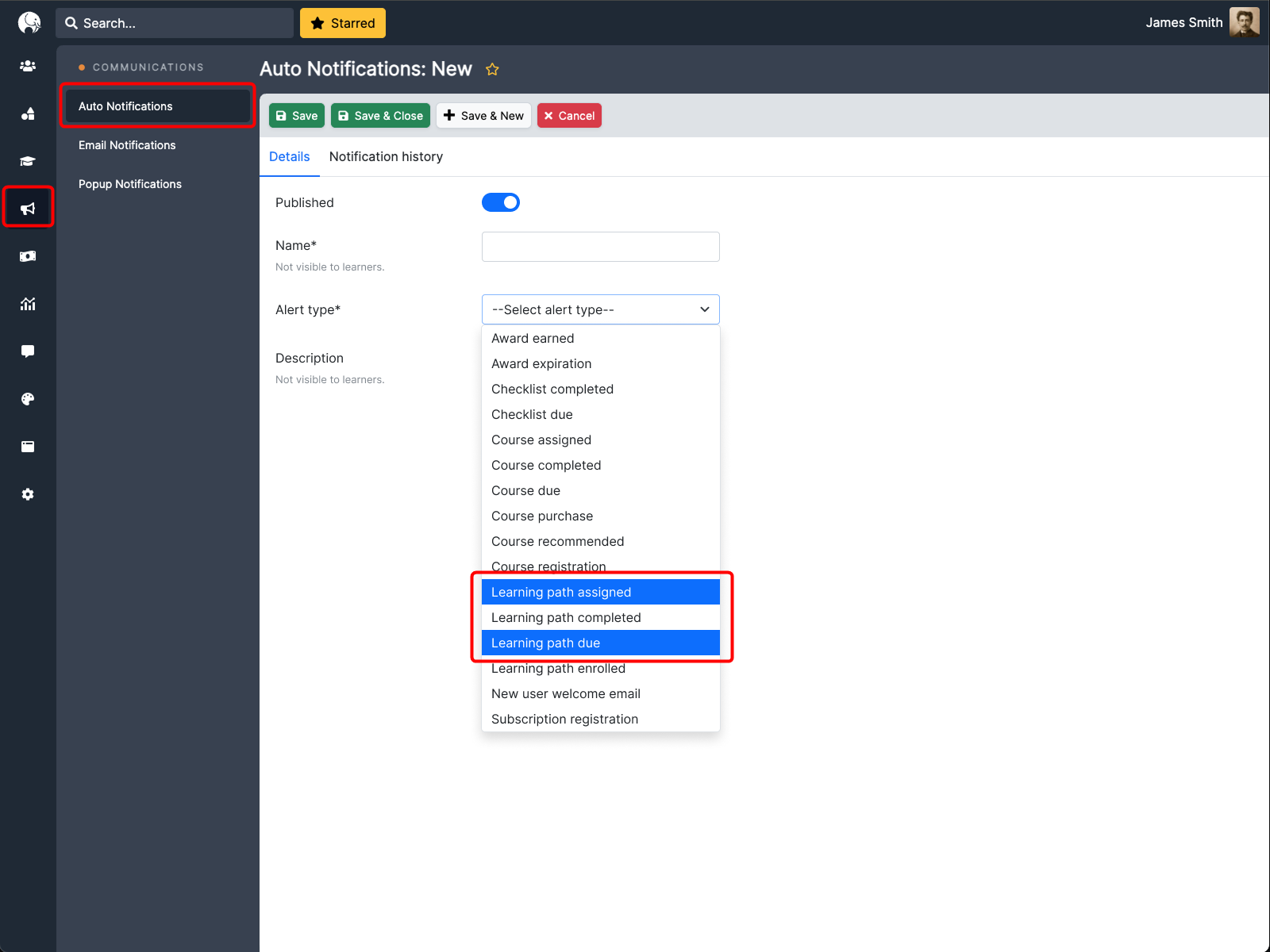Click the speech bubble sidebar icon
This screenshot has width=1270, height=952.
click(28, 351)
